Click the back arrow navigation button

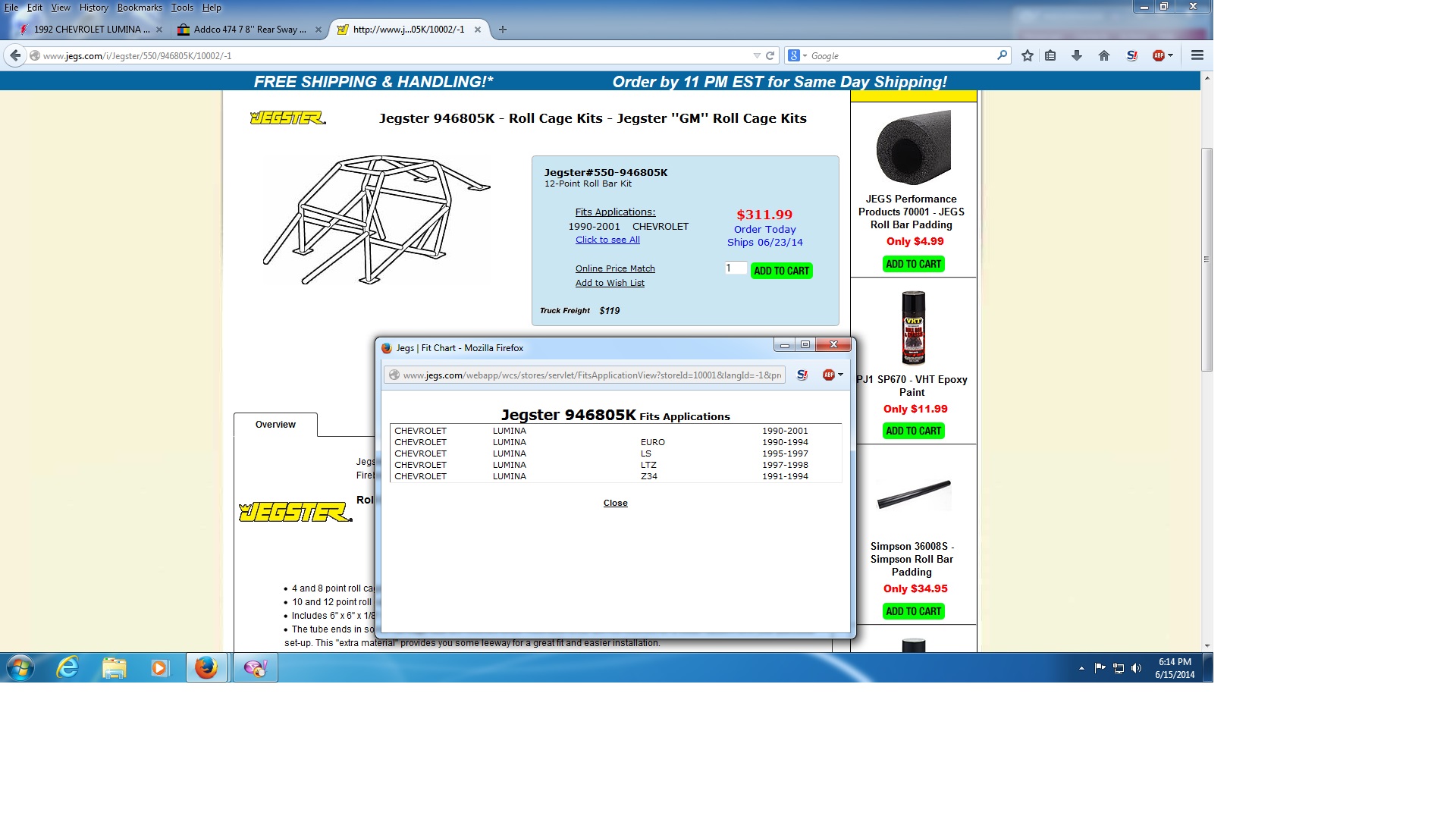[15, 55]
